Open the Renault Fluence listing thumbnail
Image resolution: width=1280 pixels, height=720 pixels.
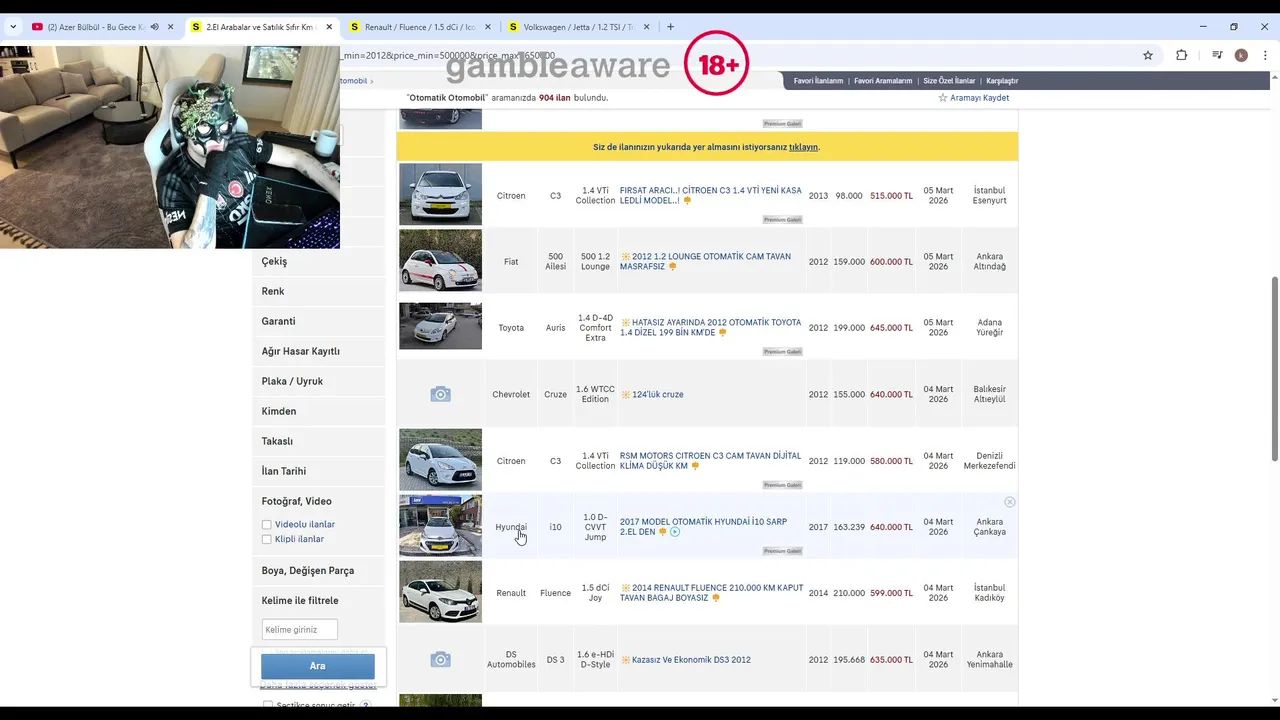click(440, 591)
